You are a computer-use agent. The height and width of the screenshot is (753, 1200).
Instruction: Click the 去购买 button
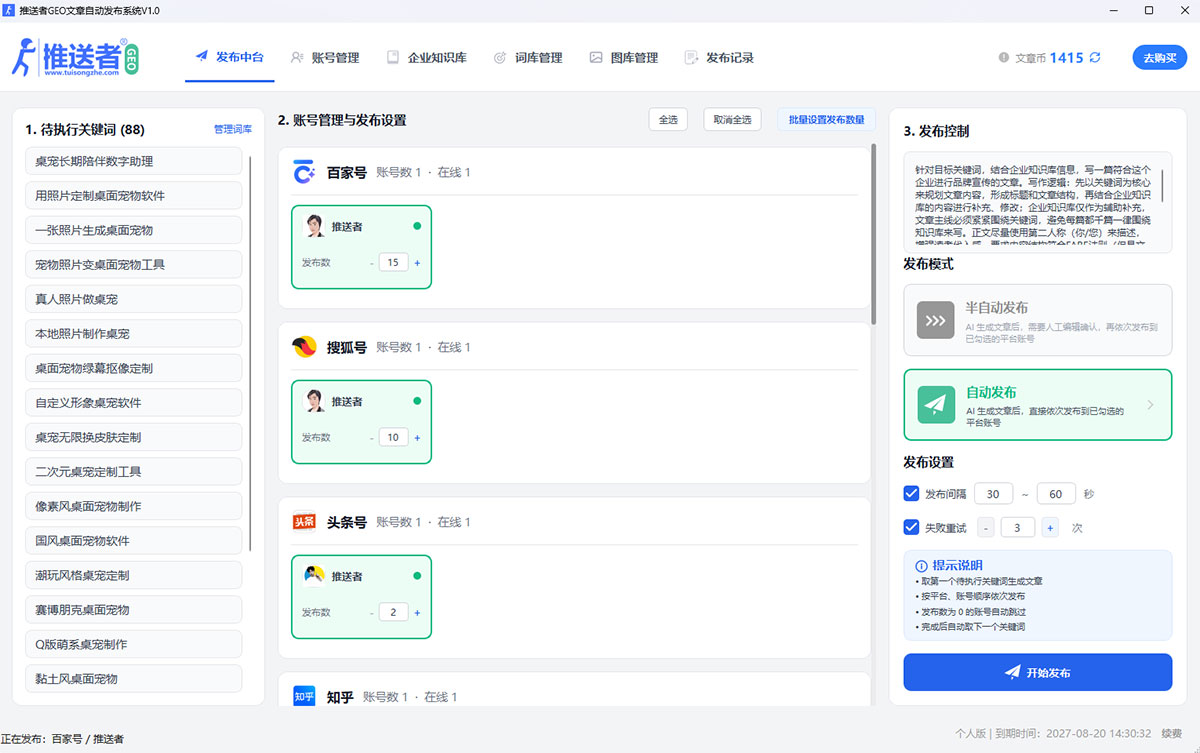point(1160,58)
